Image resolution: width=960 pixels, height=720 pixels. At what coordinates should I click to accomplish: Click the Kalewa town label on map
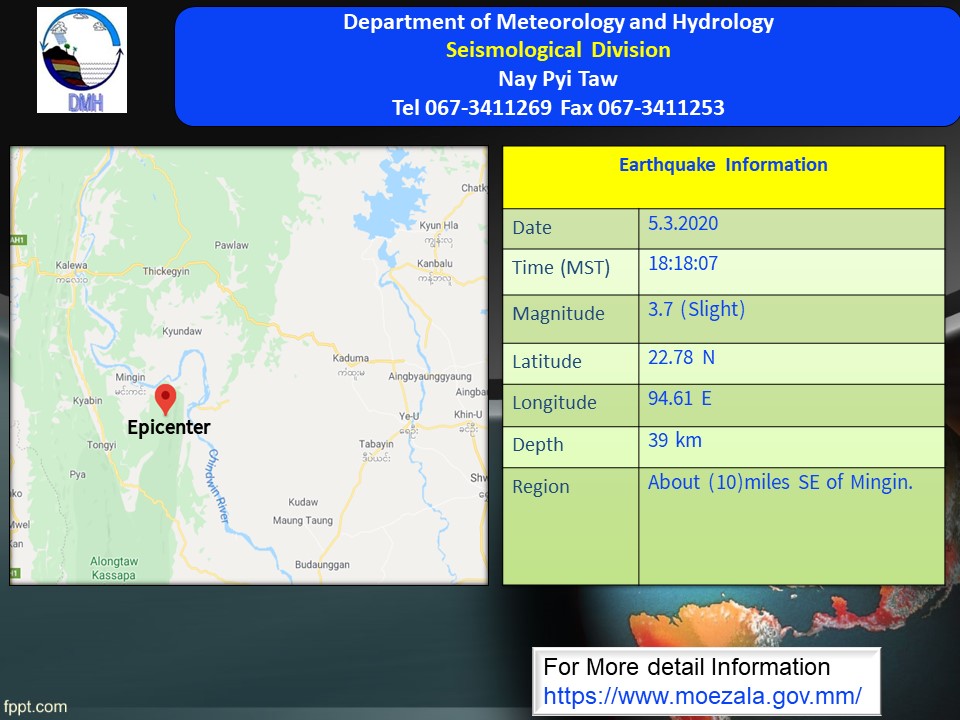coord(72,265)
